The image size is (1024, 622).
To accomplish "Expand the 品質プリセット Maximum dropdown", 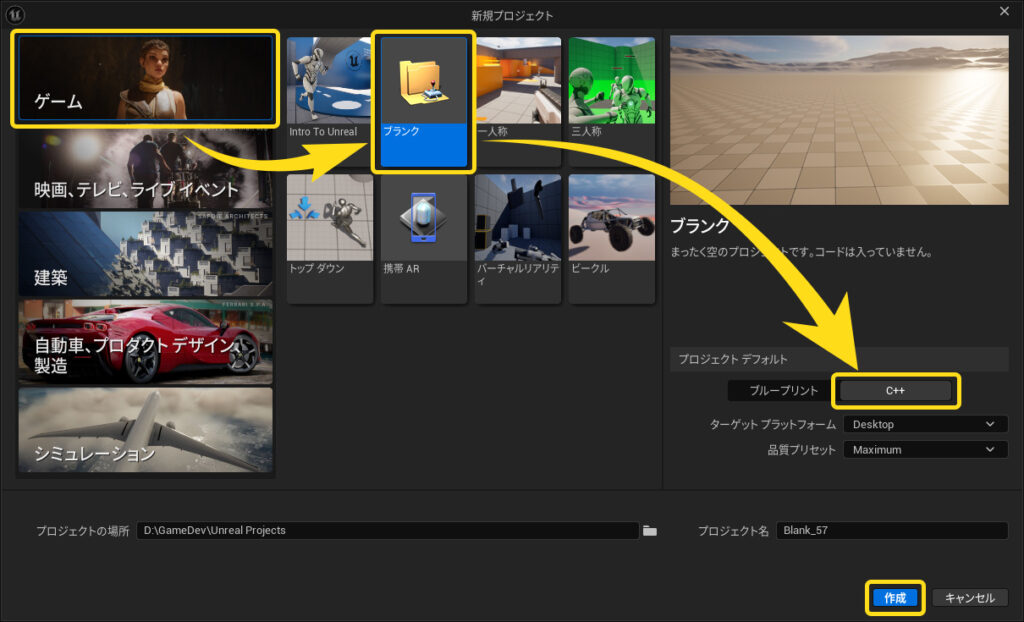I will click(924, 450).
